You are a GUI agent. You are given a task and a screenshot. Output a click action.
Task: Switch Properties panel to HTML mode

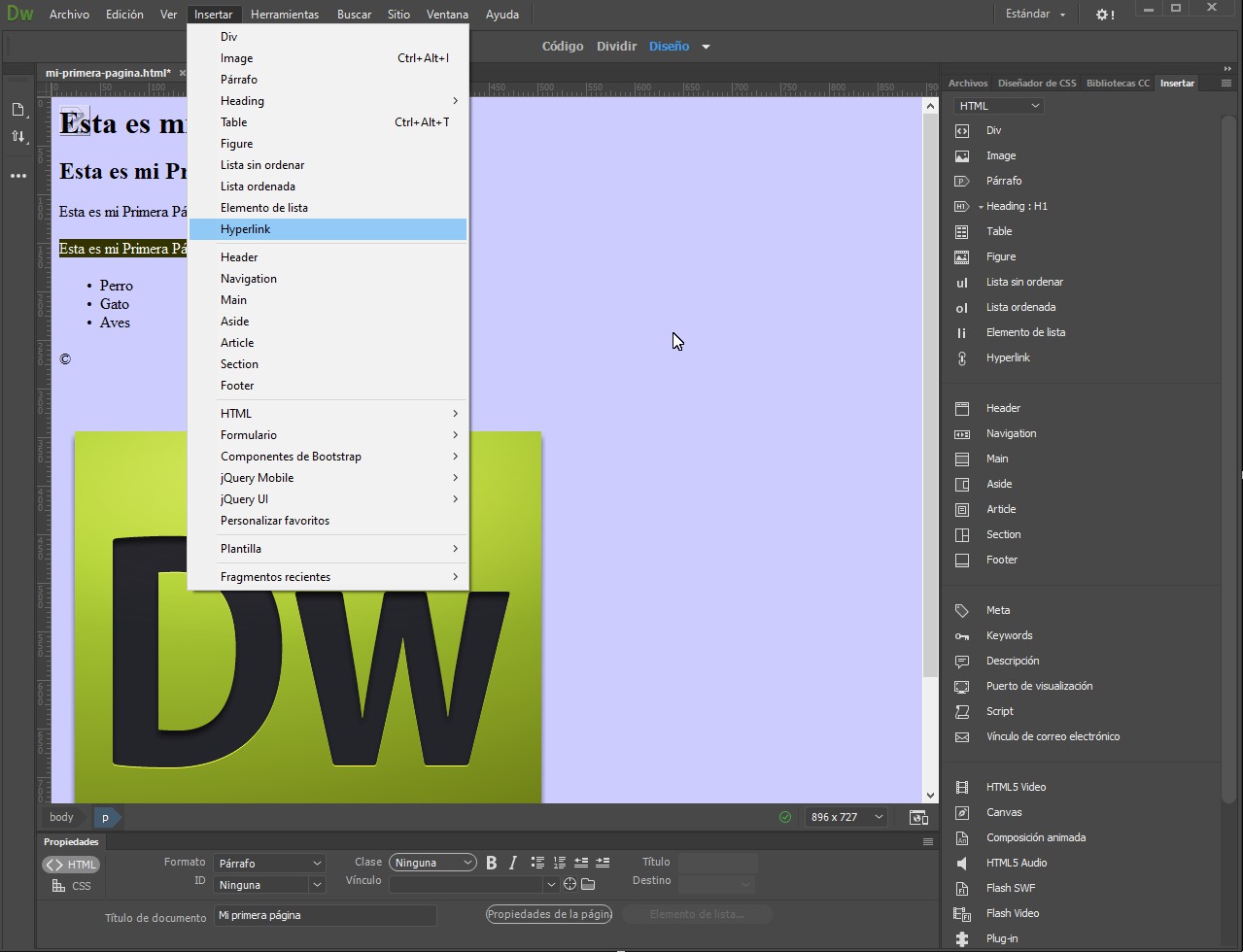pos(71,865)
